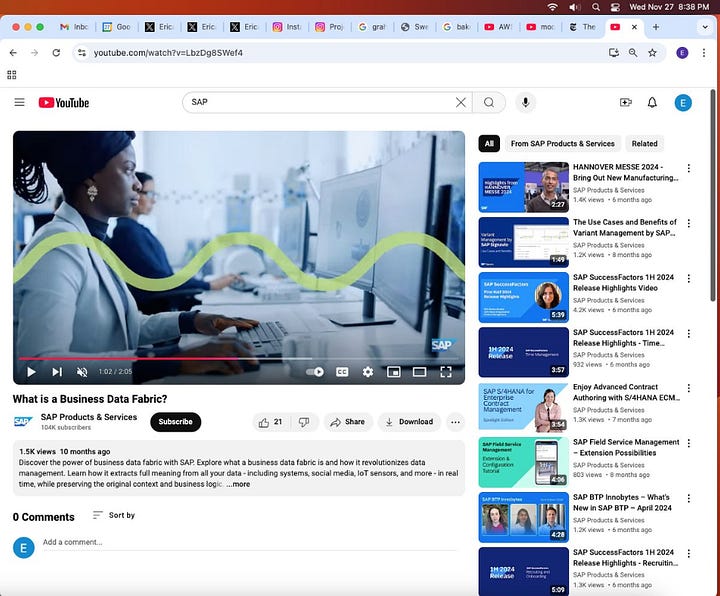Switch to the Inbox Gmail tab

click(73, 27)
